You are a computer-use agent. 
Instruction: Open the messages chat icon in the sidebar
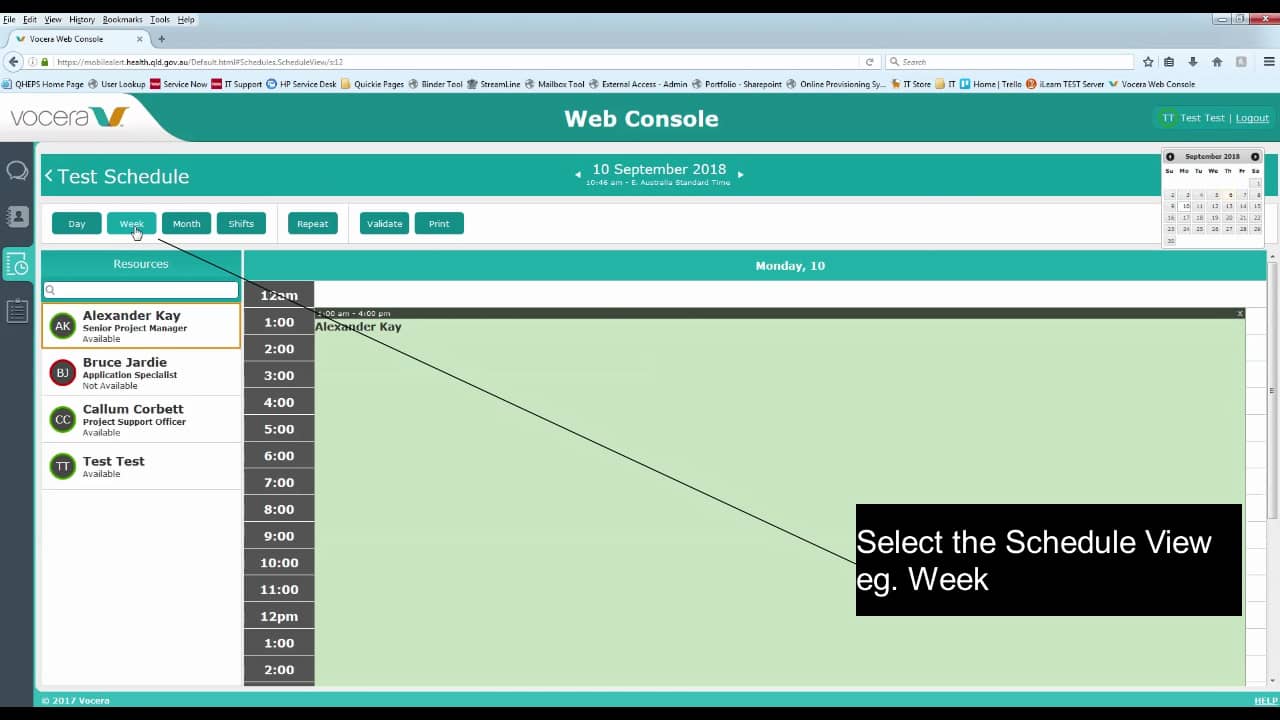[17, 171]
